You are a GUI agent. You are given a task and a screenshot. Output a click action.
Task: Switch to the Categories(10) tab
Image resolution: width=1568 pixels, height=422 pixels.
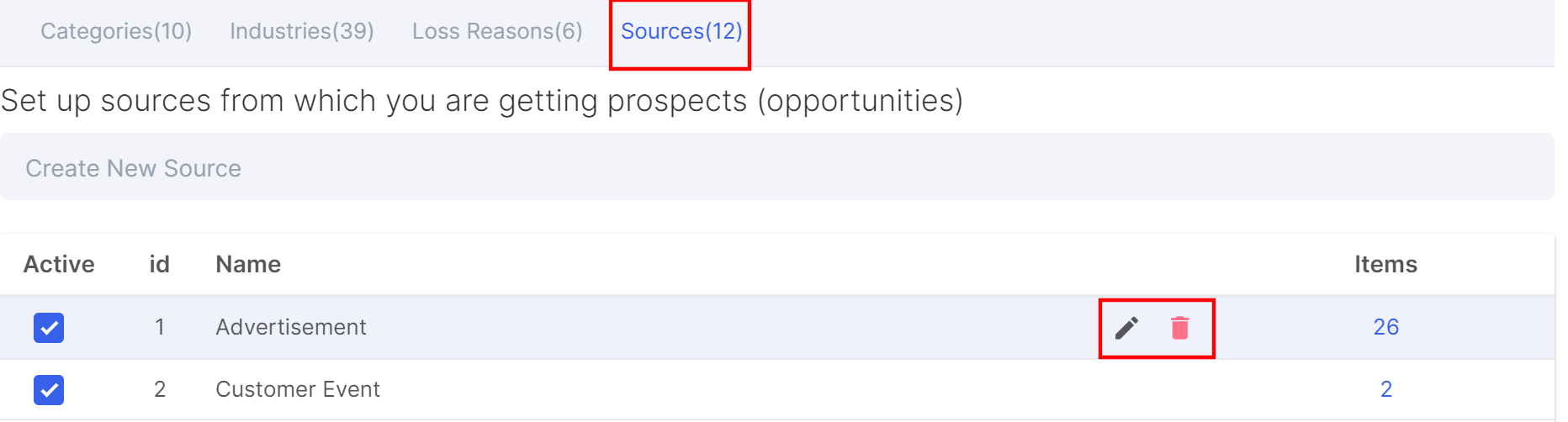[116, 31]
